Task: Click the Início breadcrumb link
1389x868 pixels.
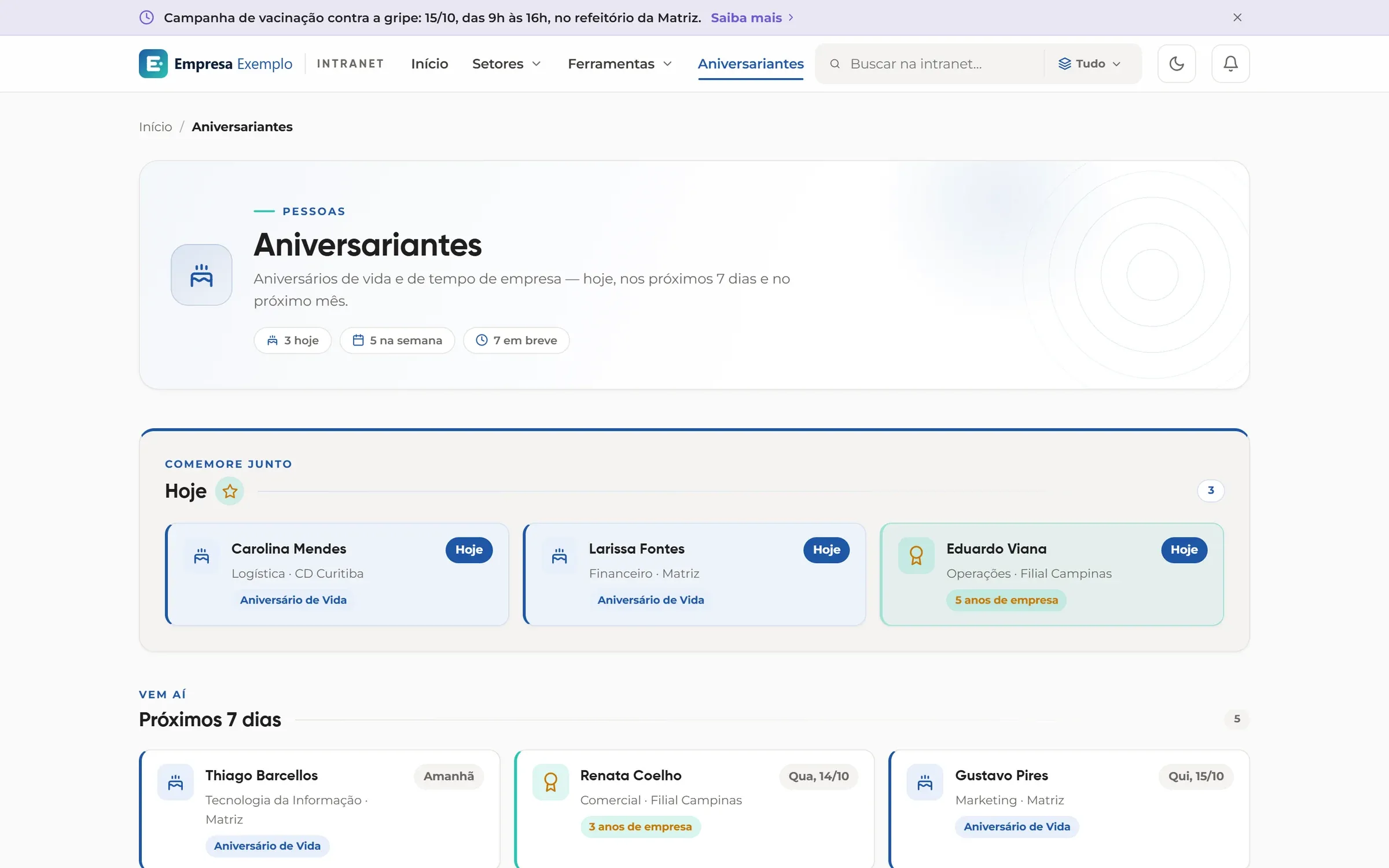Action: click(155, 127)
